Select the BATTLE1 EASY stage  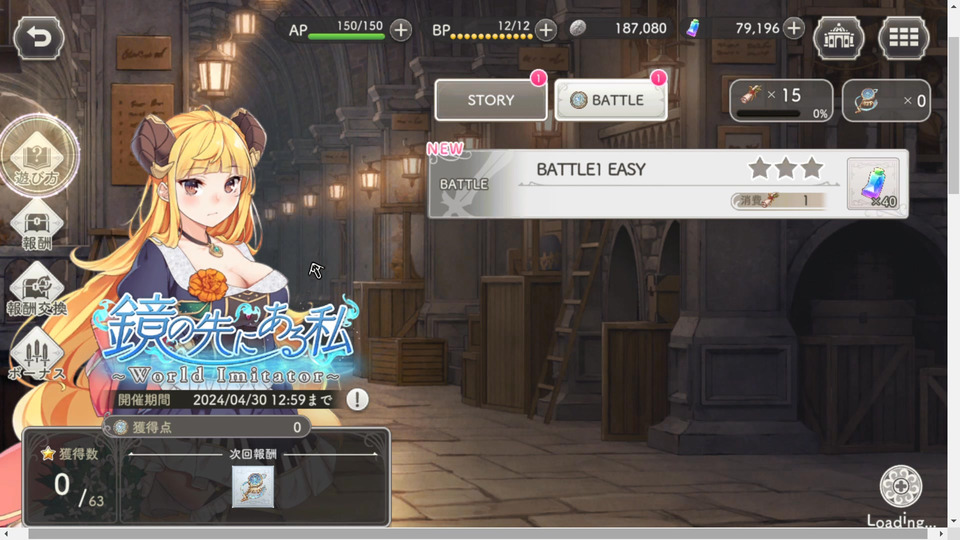click(668, 184)
